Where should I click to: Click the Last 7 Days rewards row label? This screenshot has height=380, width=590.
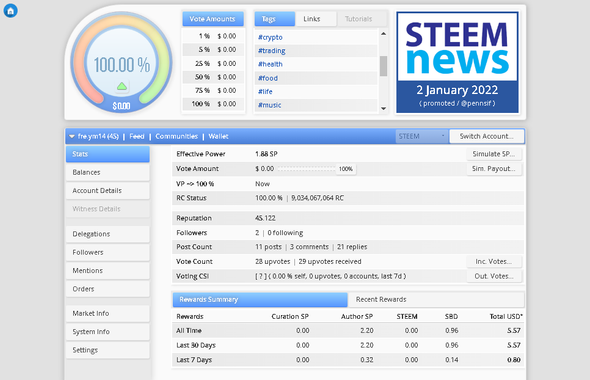coord(194,360)
